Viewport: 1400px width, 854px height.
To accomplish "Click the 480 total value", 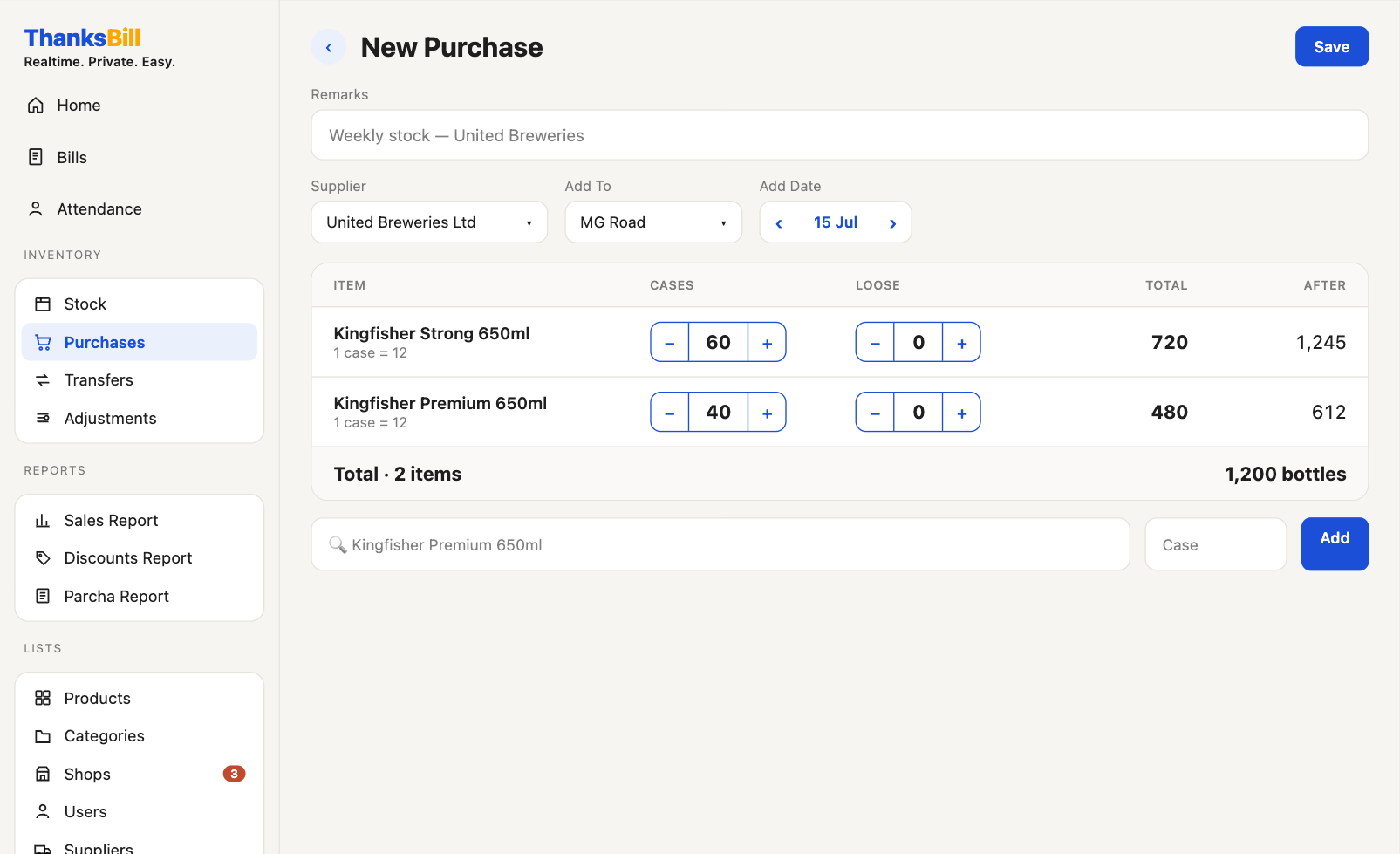I will coord(1169,413).
